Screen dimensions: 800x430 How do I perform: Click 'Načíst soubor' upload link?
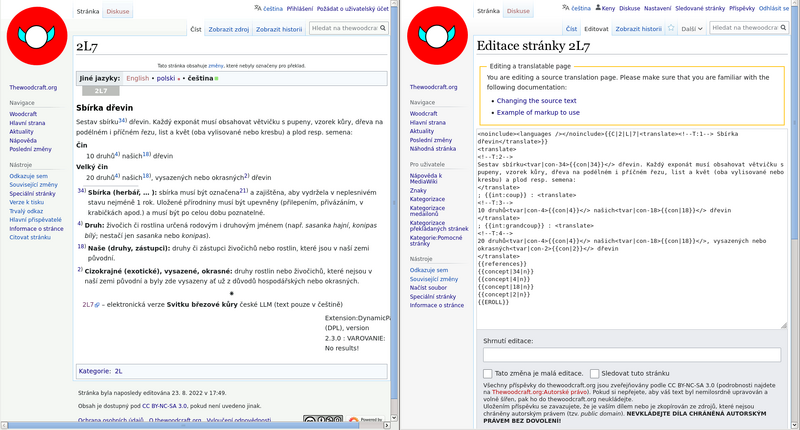click(x=428, y=288)
